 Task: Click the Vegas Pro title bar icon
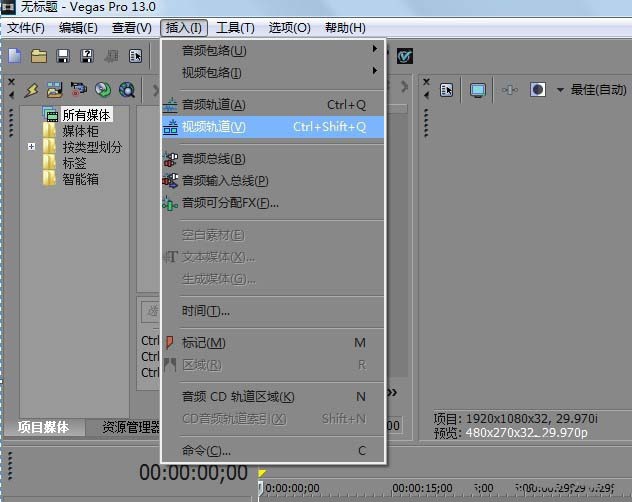coord(8,7)
